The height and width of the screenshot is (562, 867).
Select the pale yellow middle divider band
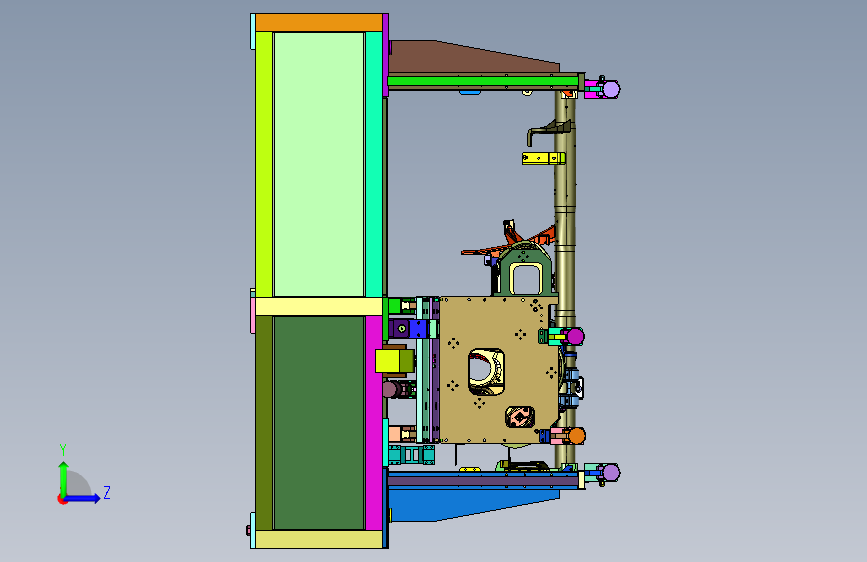tap(319, 306)
